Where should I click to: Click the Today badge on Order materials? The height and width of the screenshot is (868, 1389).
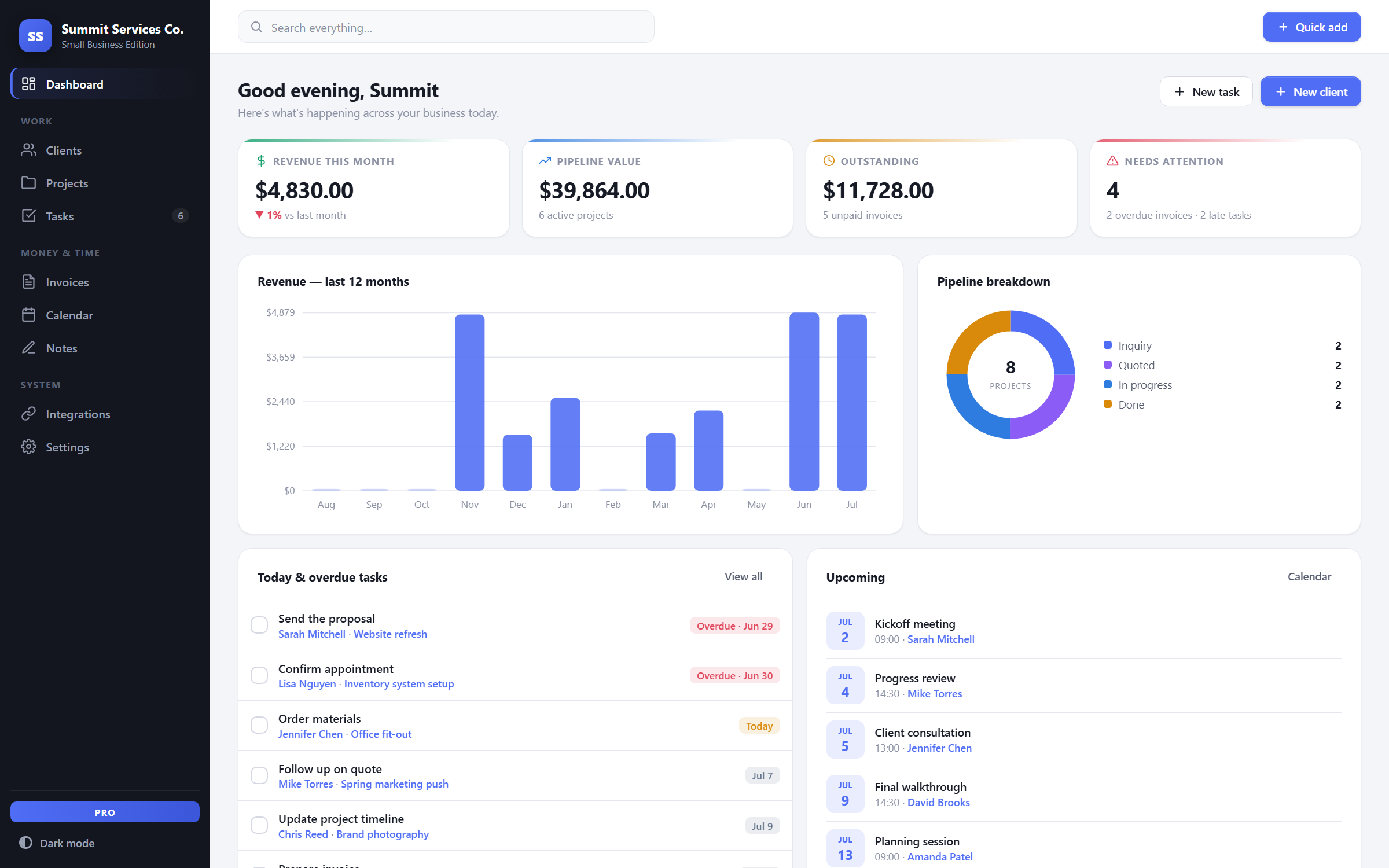[x=759, y=726]
